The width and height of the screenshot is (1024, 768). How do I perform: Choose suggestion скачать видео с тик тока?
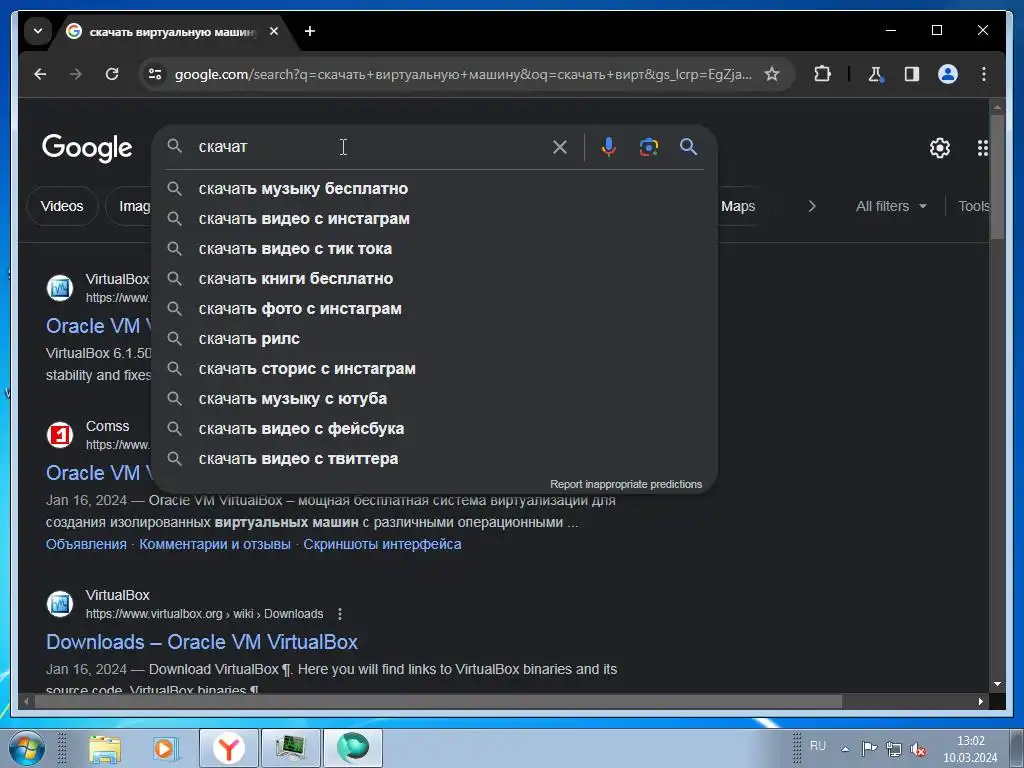(x=434, y=249)
